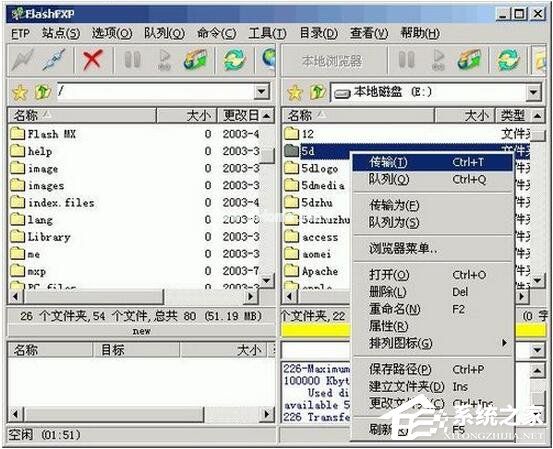Click the remote list horizontal scrollbar right arrow

(251, 297)
